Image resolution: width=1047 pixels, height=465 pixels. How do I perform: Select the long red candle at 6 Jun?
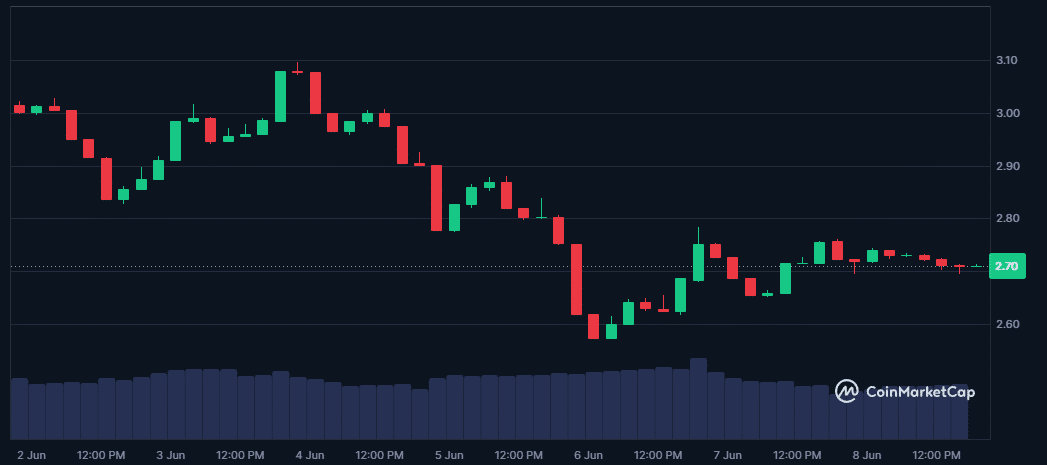pyautogui.click(x=576, y=279)
